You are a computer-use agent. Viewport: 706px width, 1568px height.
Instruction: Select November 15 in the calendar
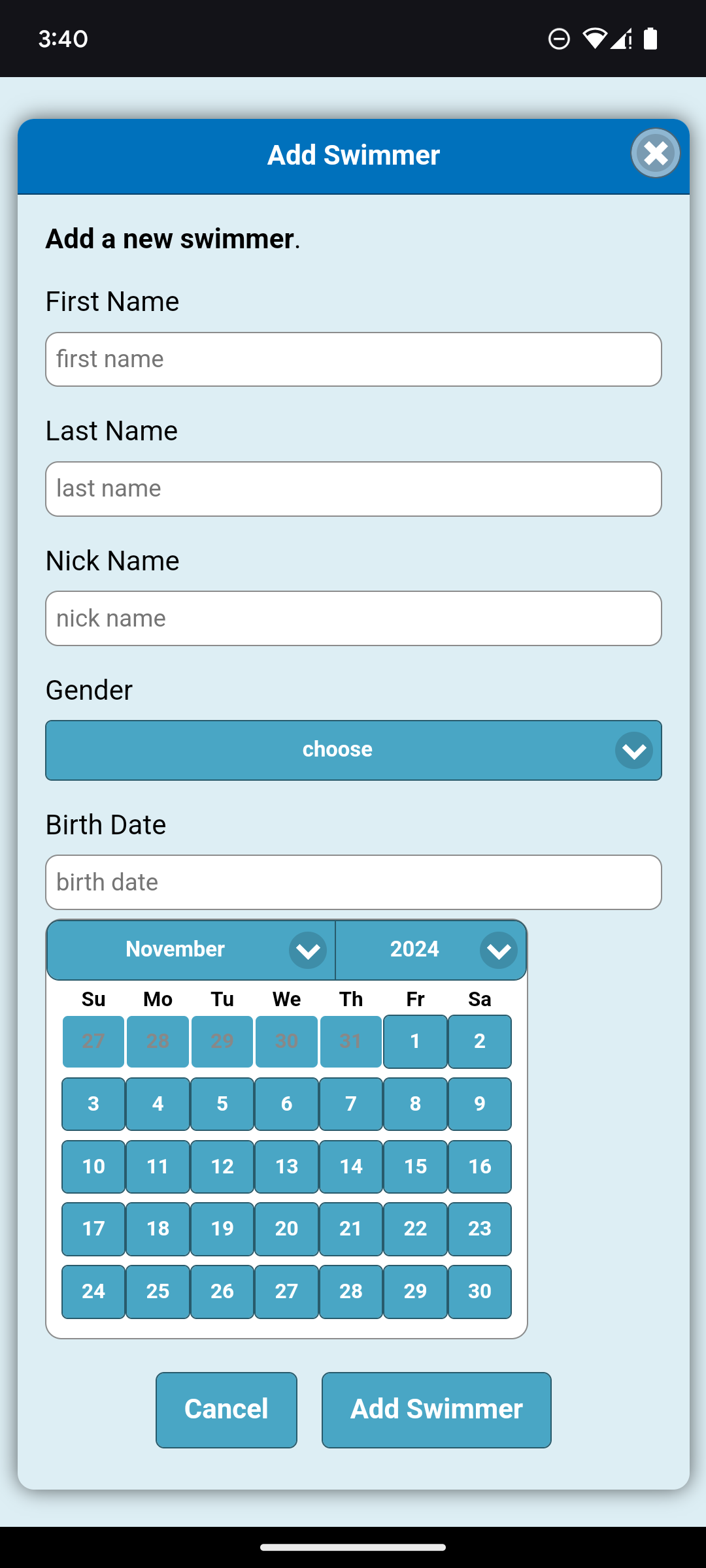pos(415,1166)
